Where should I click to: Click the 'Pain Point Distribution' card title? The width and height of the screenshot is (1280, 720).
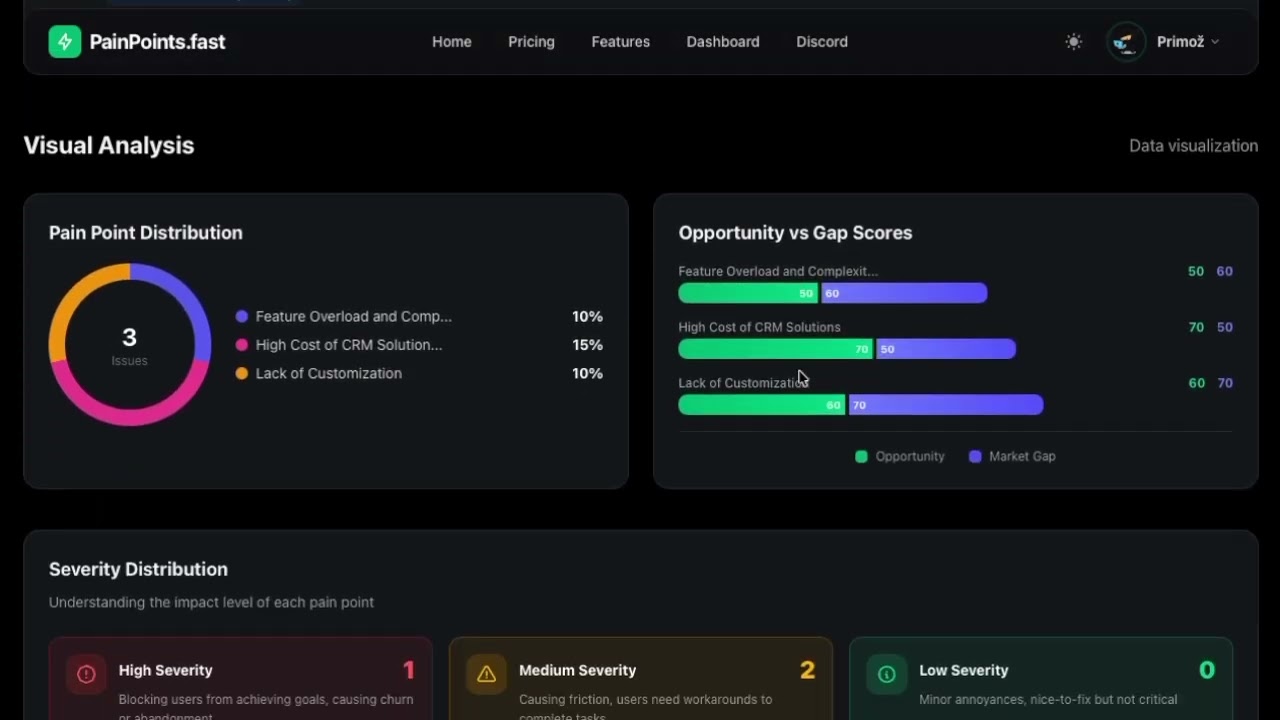(146, 233)
